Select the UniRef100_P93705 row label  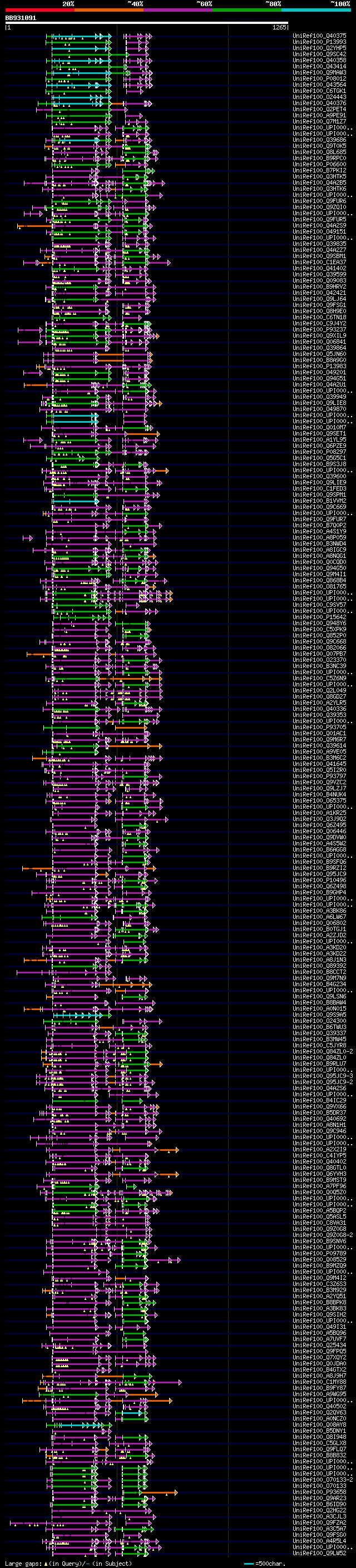coord(319,728)
